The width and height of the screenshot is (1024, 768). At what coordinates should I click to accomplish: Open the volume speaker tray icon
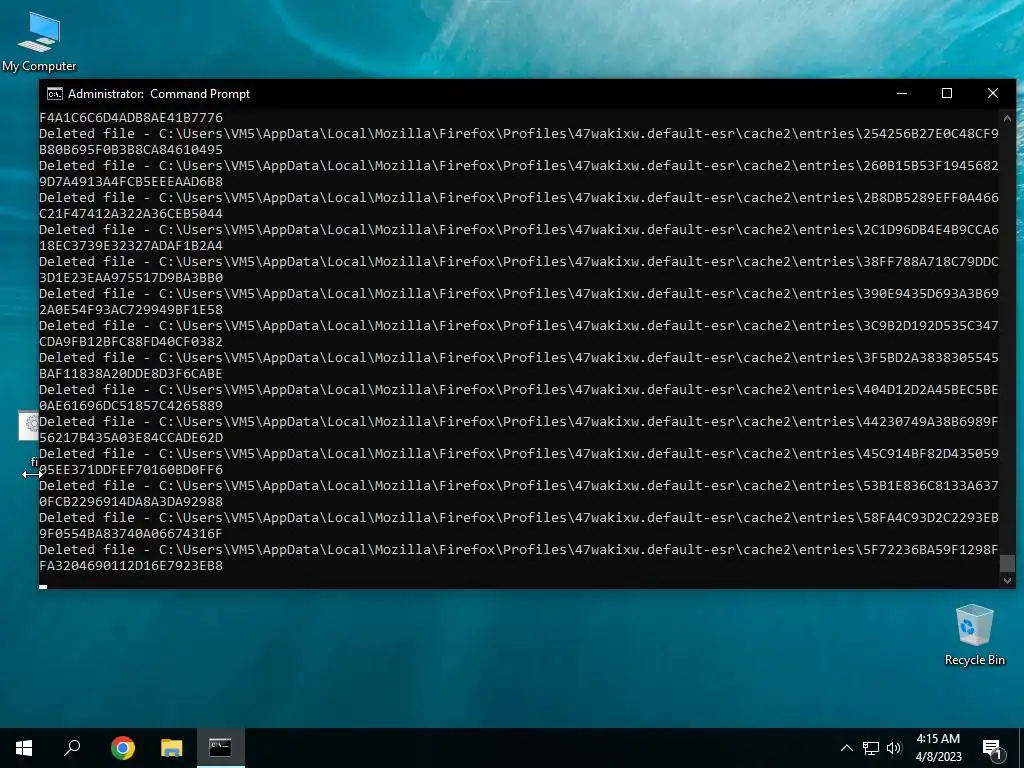(x=894, y=748)
